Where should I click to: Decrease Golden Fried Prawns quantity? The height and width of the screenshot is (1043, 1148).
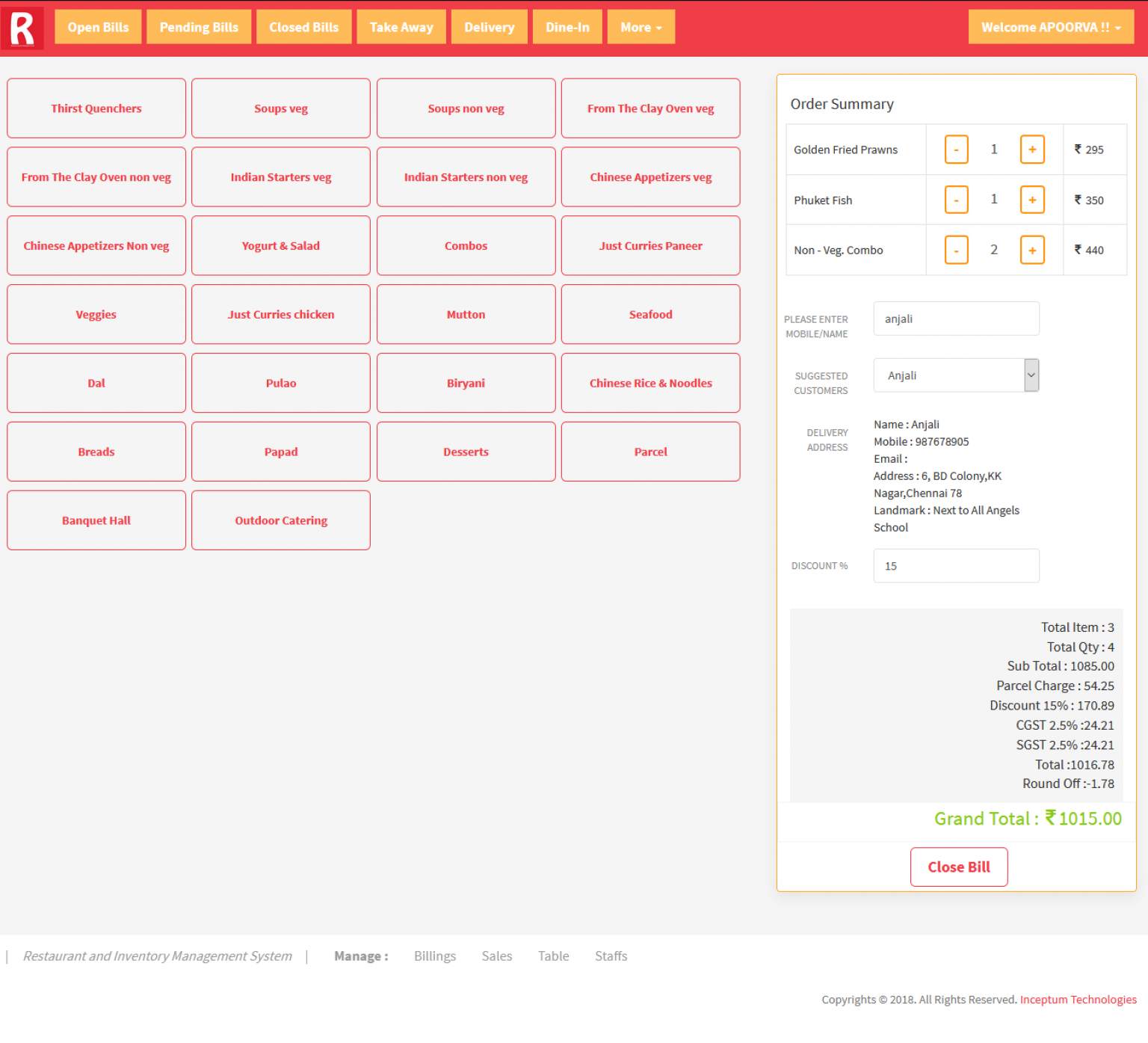tap(956, 149)
